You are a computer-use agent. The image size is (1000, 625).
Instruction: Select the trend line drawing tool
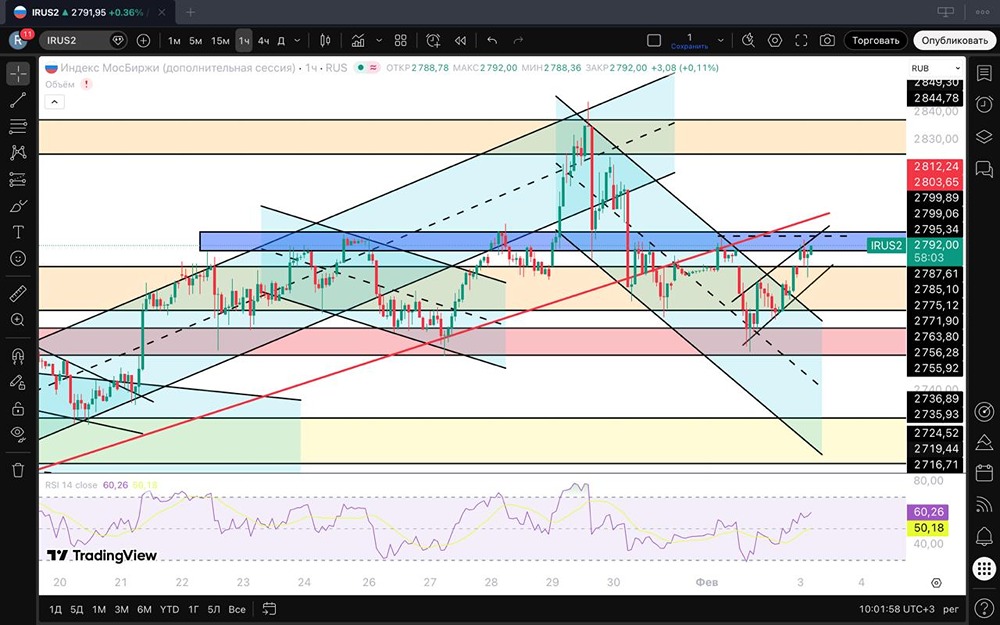pyautogui.click(x=18, y=100)
